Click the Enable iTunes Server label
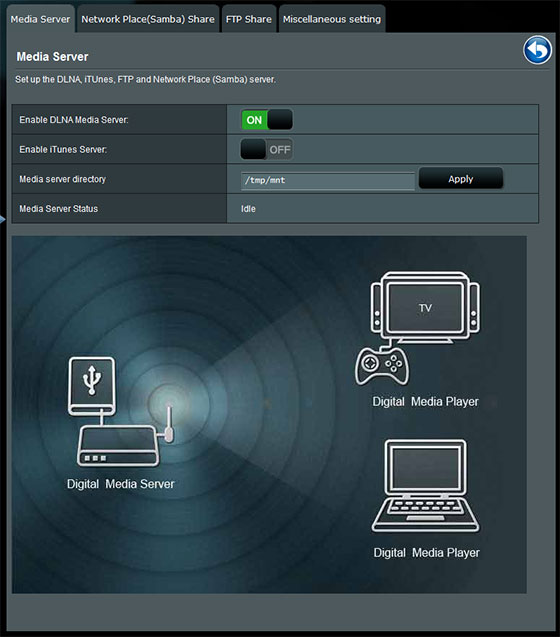This screenshot has height=637, width=560. (x=63, y=150)
